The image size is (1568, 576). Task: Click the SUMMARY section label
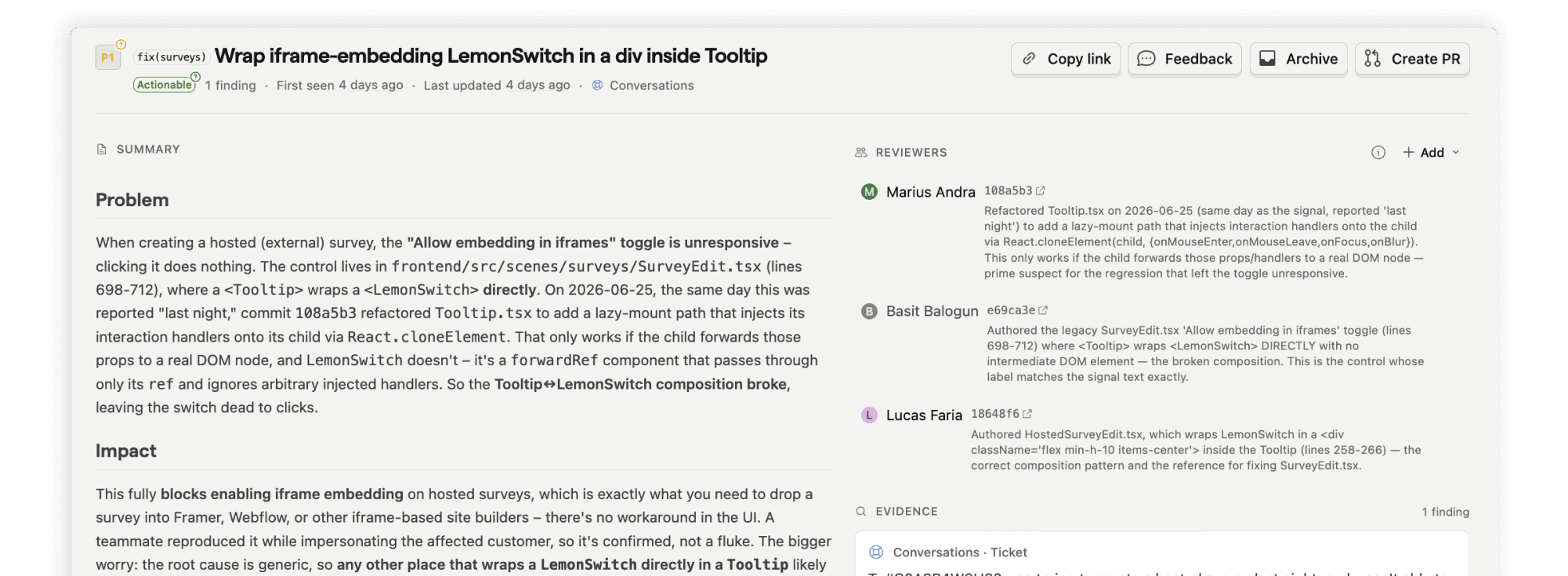point(148,149)
